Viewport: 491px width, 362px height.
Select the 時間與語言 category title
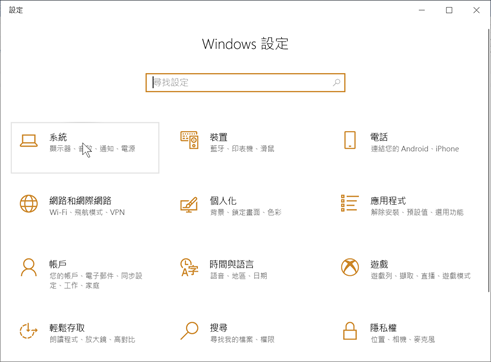click(x=232, y=264)
